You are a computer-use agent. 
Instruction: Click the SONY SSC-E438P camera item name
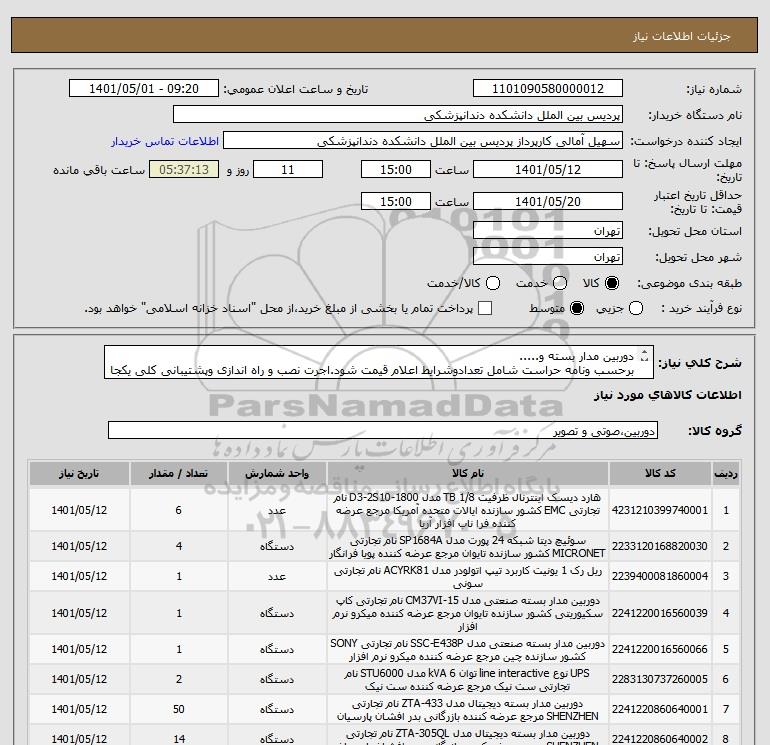(x=468, y=650)
